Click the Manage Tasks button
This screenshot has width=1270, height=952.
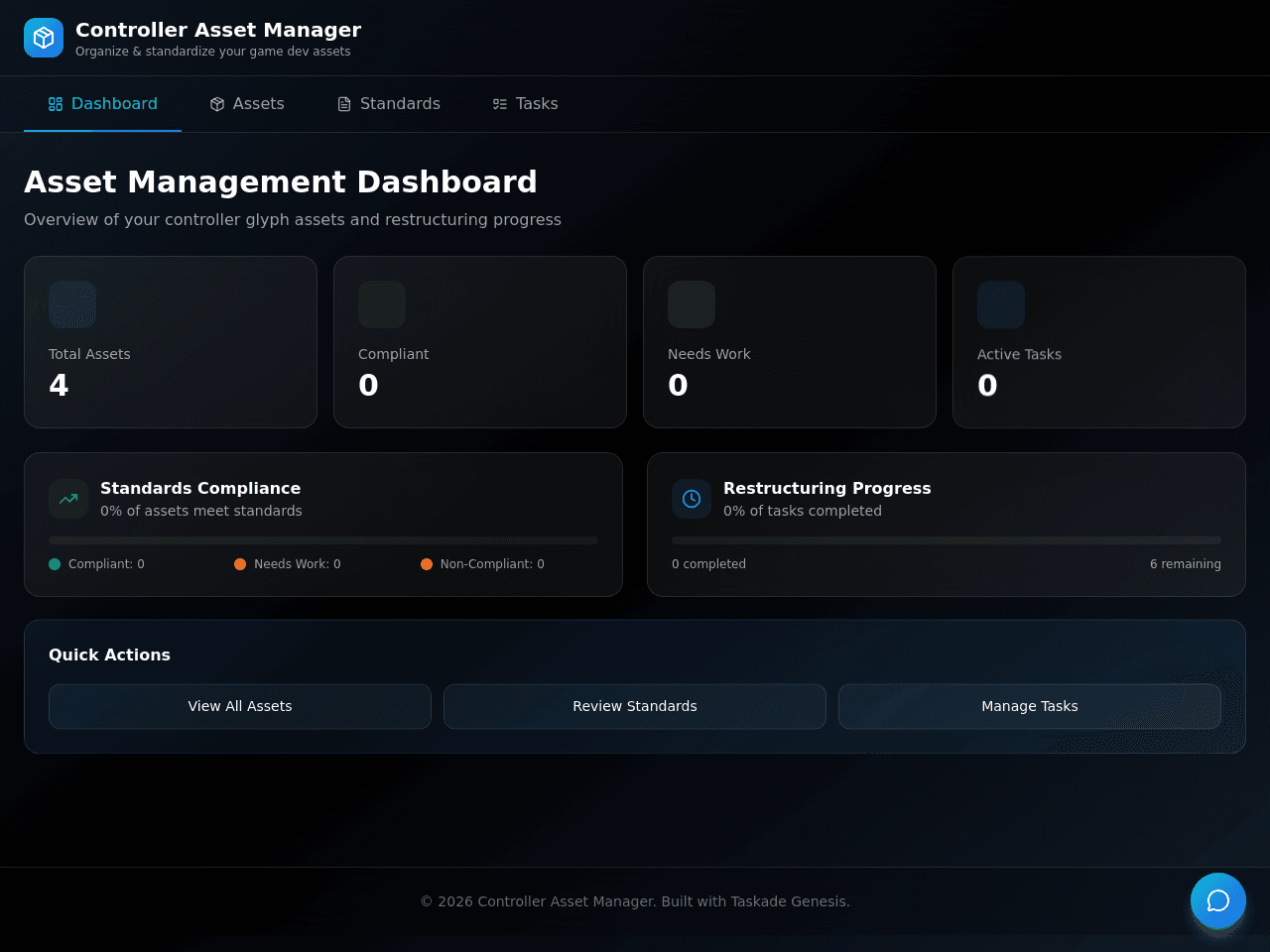(1030, 706)
